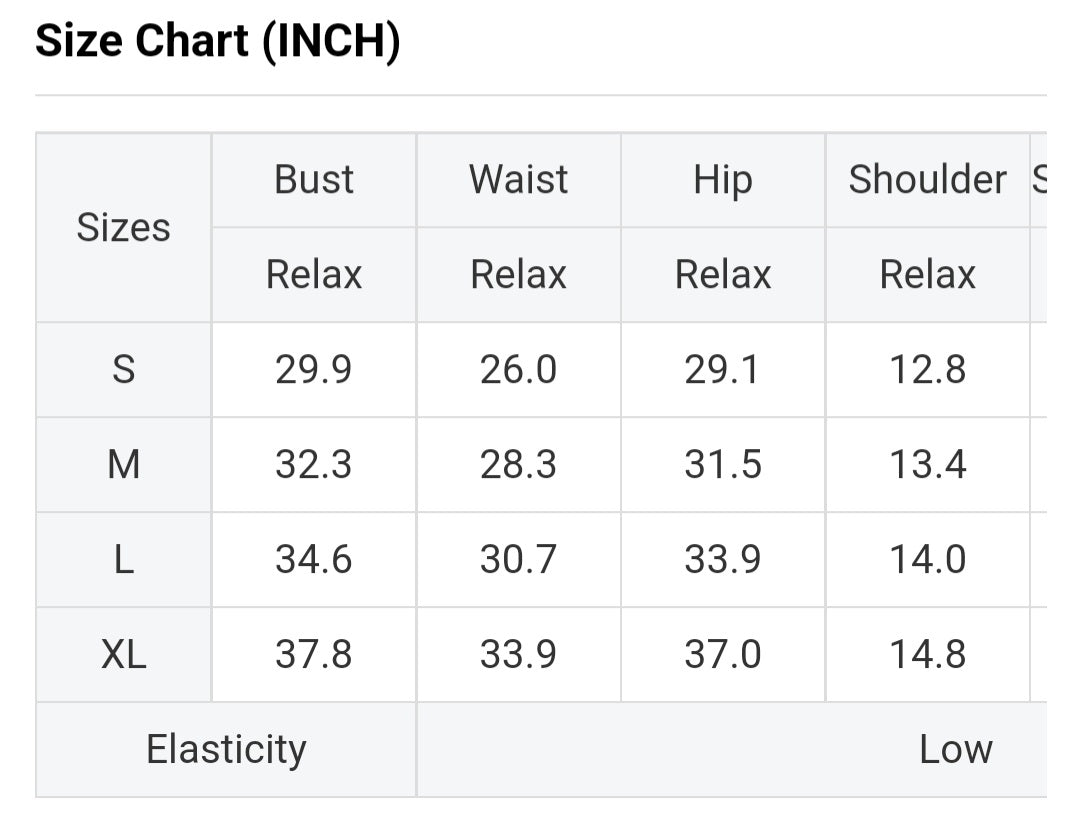Select the L size row label
1080x820 pixels.
pos(123,560)
